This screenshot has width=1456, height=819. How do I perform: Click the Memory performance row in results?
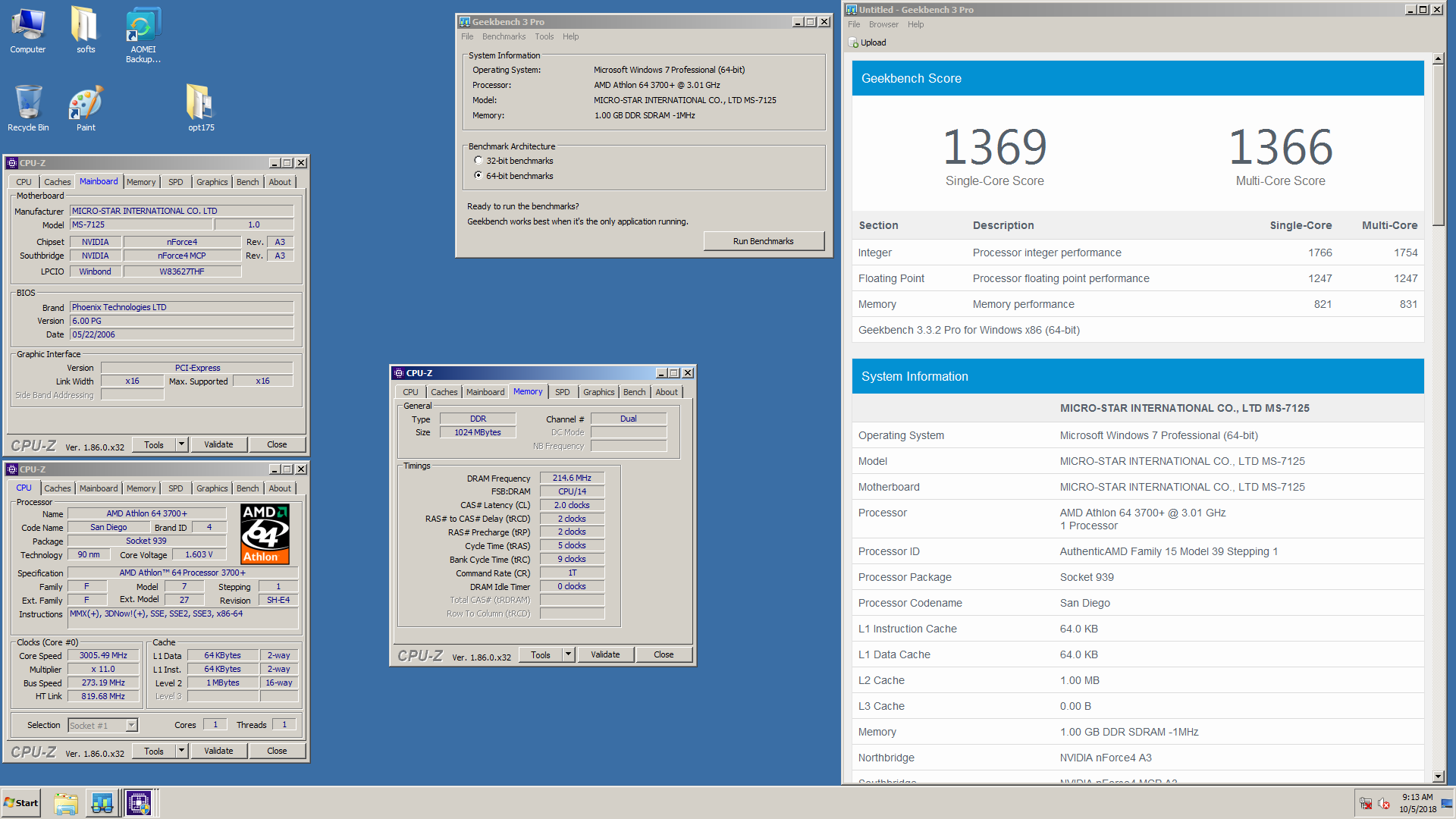coord(1137,304)
